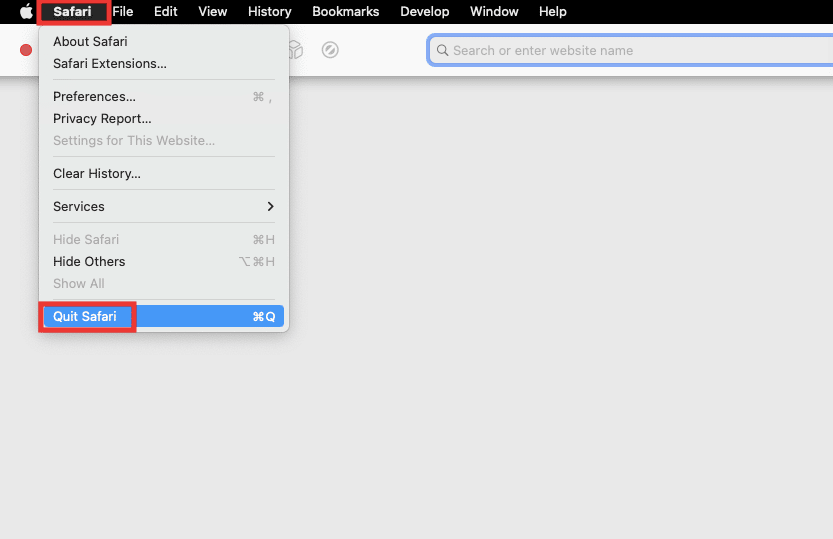Image resolution: width=833 pixels, height=539 pixels.
Task: Choose Safari Extensions… entry
Action: coord(164,63)
